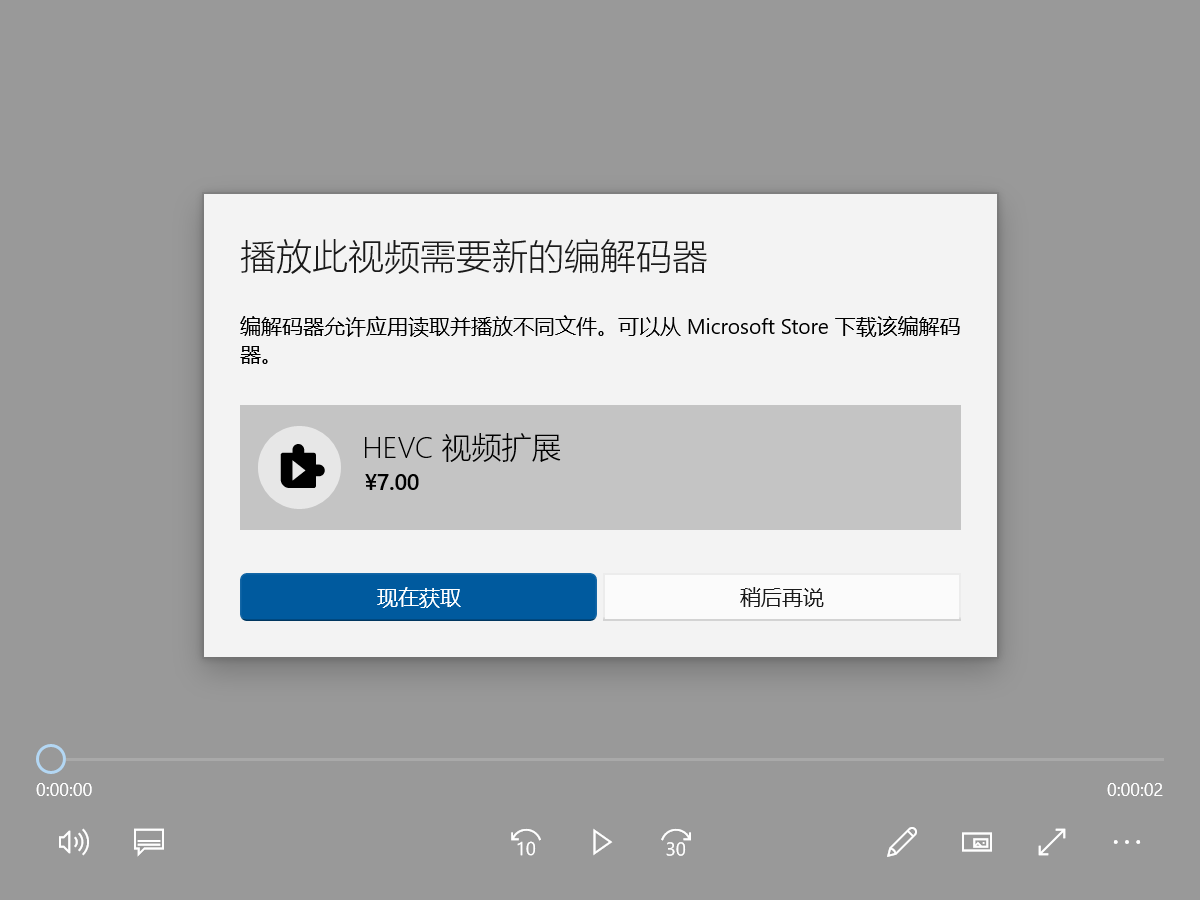The height and width of the screenshot is (900, 1200).
Task: Click the ¥7.00 price text
Action: click(x=392, y=483)
